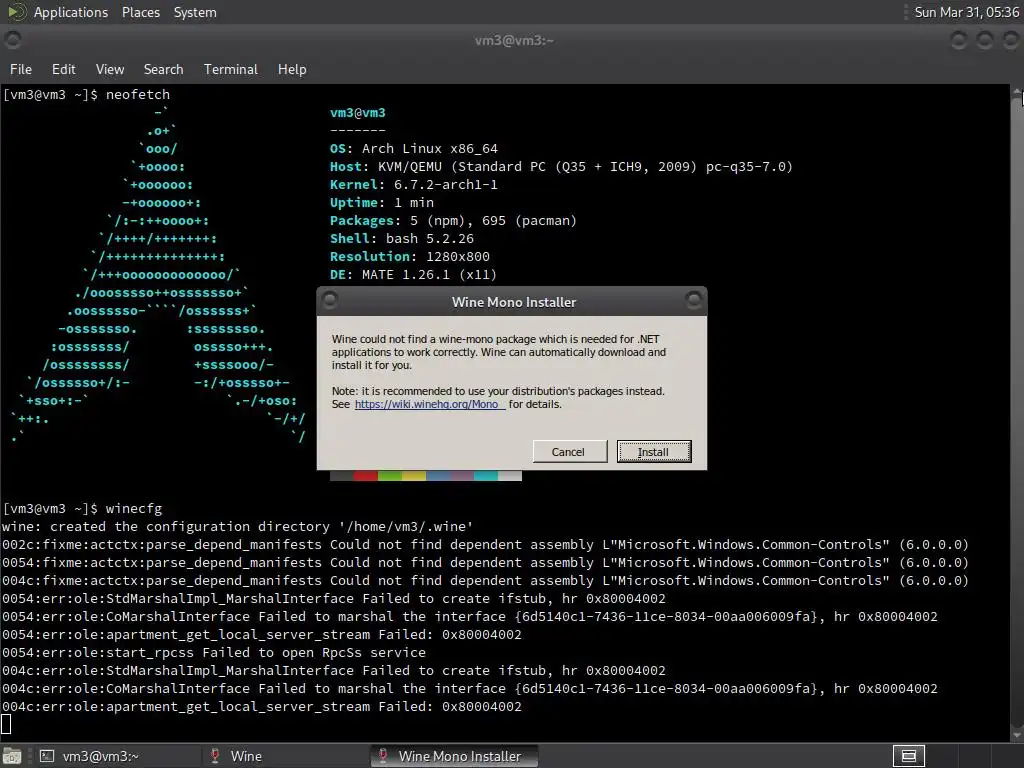The height and width of the screenshot is (768, 1024).
Task: Click the '[vm3@vm3 ~]$ neofetch' prompt line
Action: 86,95
